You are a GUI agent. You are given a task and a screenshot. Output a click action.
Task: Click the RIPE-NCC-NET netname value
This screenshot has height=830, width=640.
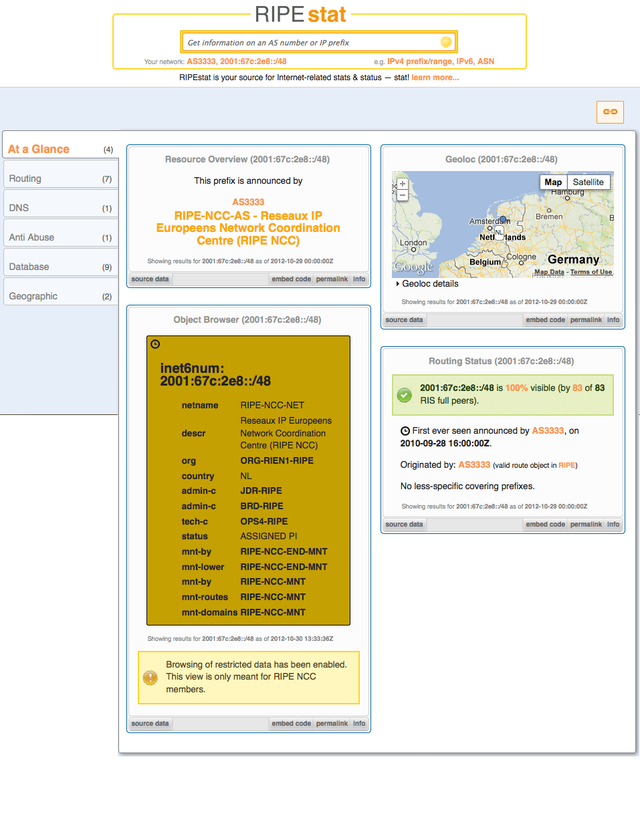[272, 405]
